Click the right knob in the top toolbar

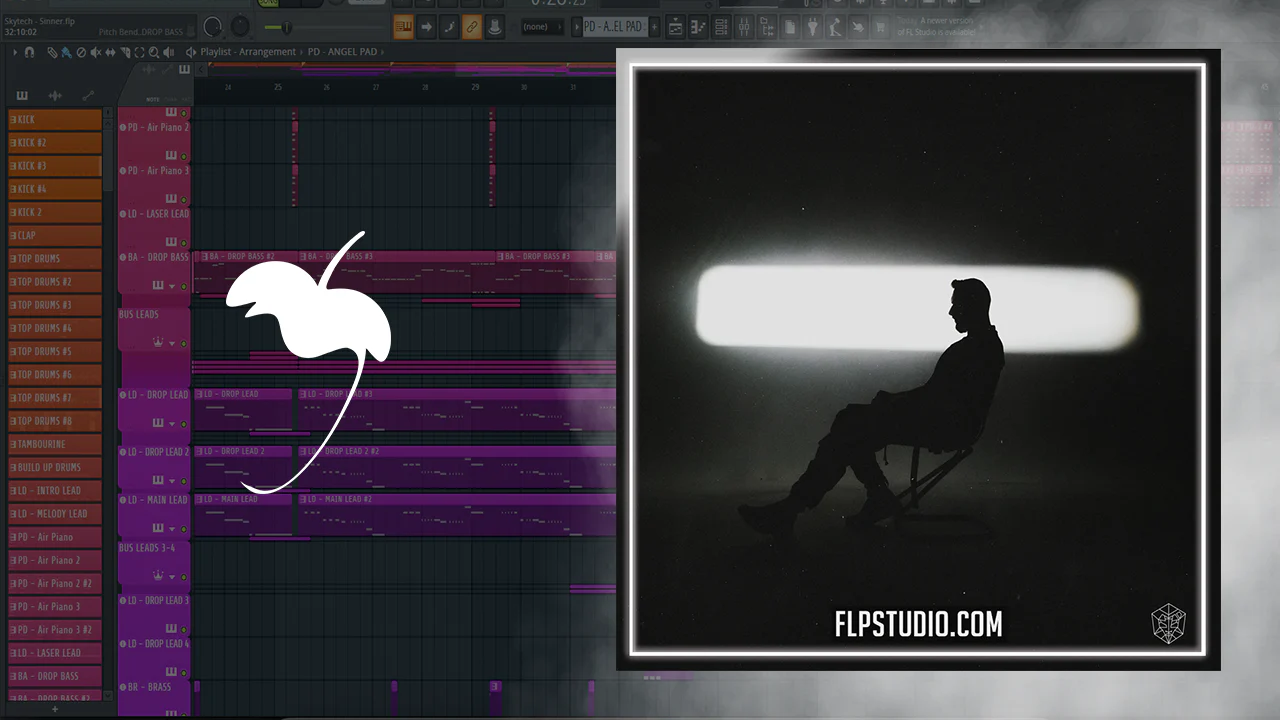click(x=240, y=27)
